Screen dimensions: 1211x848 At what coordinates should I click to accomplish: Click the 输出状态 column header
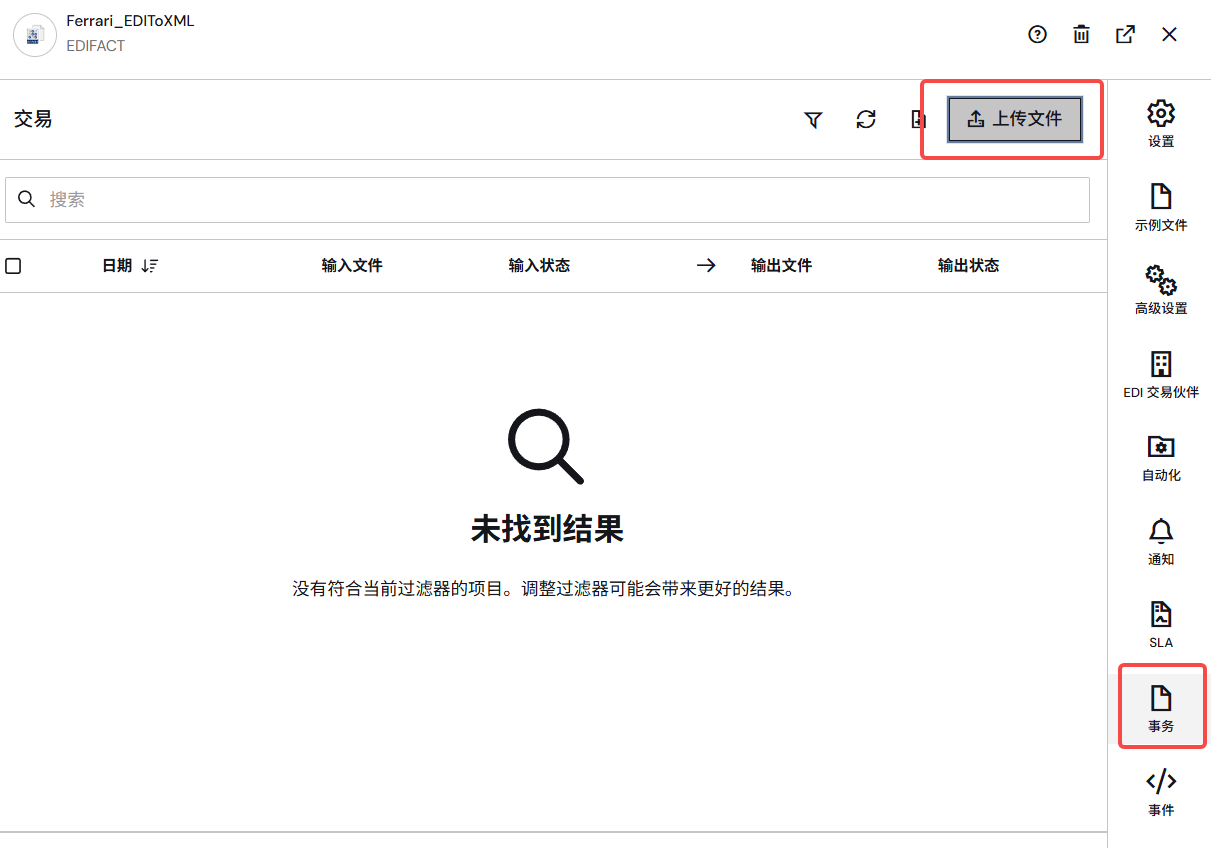tap(968, 266)
